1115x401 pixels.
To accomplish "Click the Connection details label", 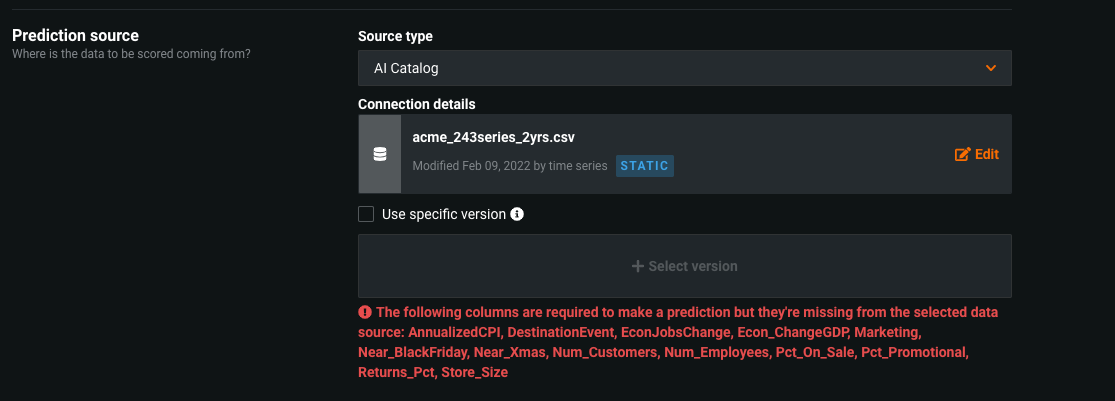I will tap(416, 104).
